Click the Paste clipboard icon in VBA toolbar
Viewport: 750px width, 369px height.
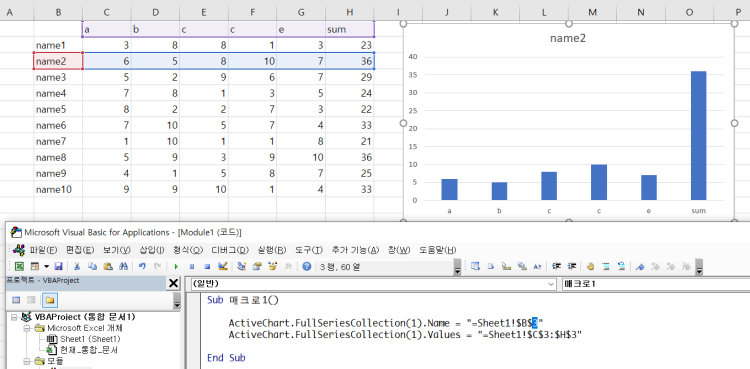click(x=108, y=266)
